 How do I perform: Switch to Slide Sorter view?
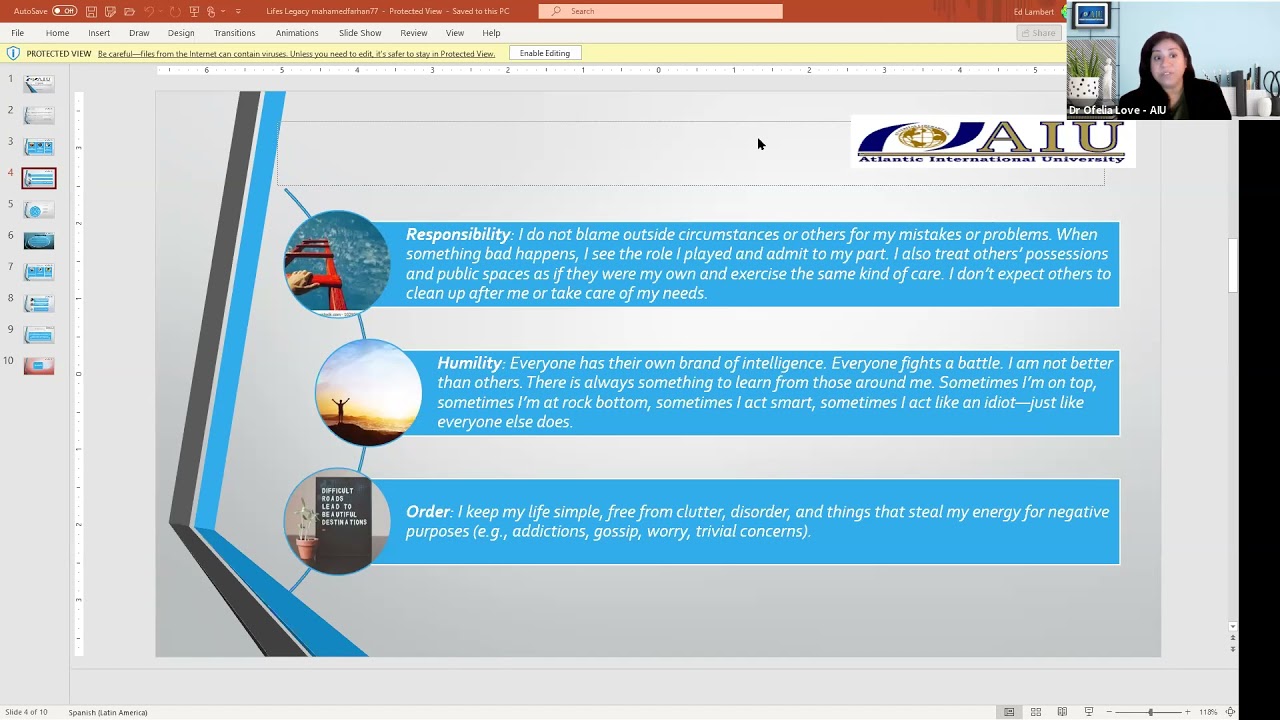(x=1036, y=712)
